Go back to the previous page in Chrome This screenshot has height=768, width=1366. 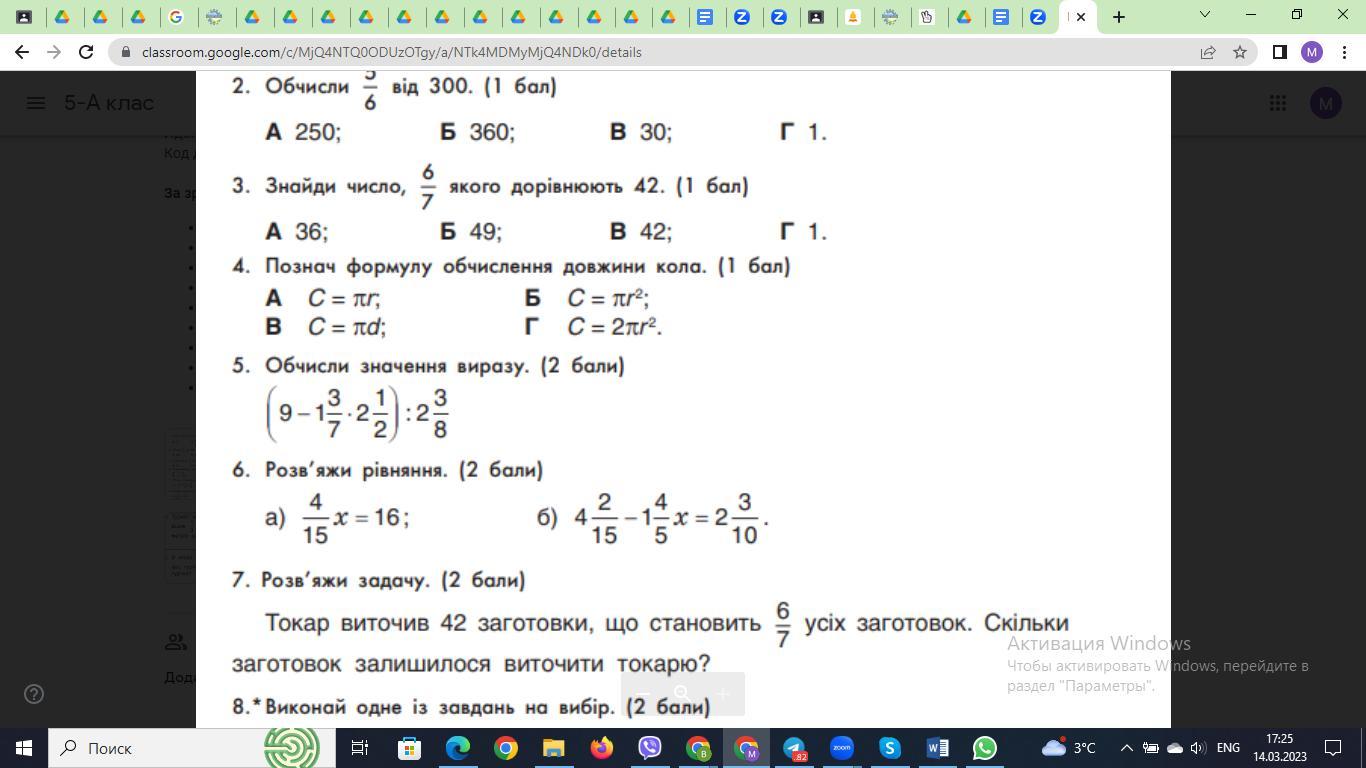click(x=22, y=52)
